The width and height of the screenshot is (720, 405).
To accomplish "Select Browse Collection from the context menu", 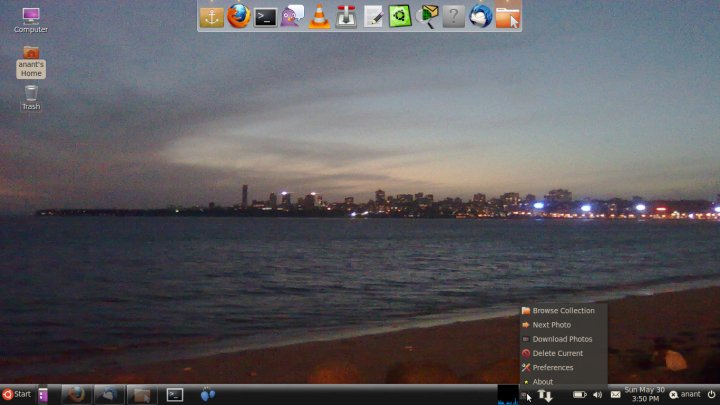I will pos(563,311).
